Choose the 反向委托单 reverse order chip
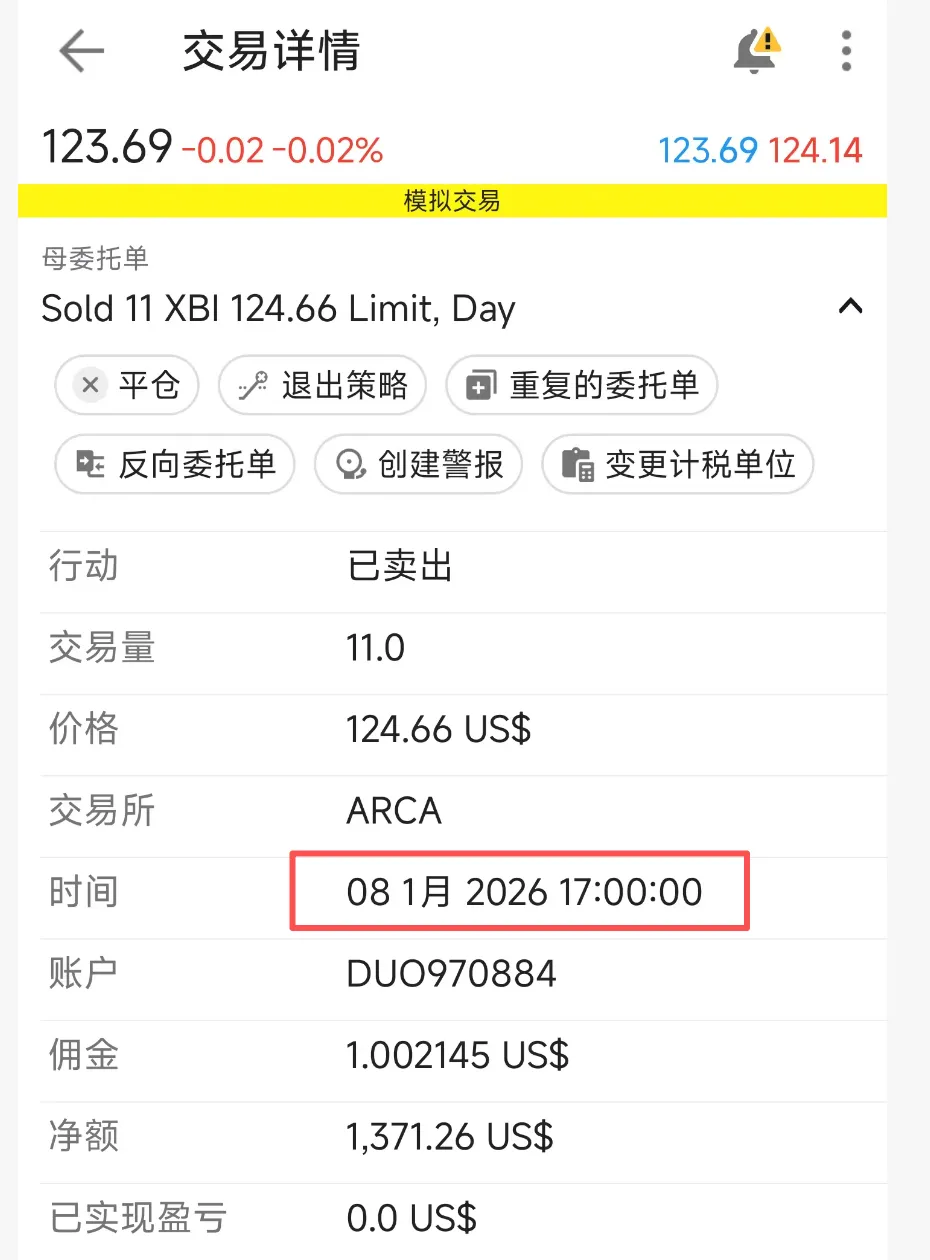The image size is (930, 1260). coord(175,464)
